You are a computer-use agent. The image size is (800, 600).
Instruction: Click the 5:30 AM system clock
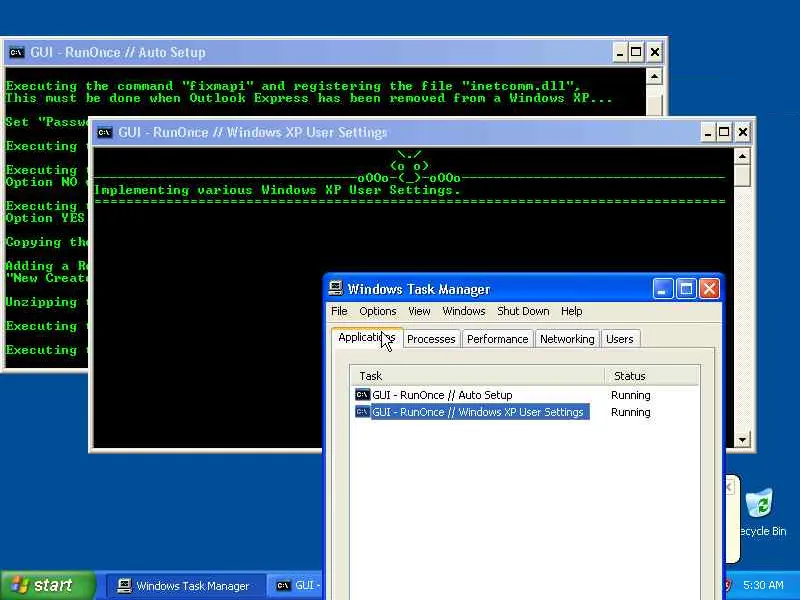(x=763, y=585)
